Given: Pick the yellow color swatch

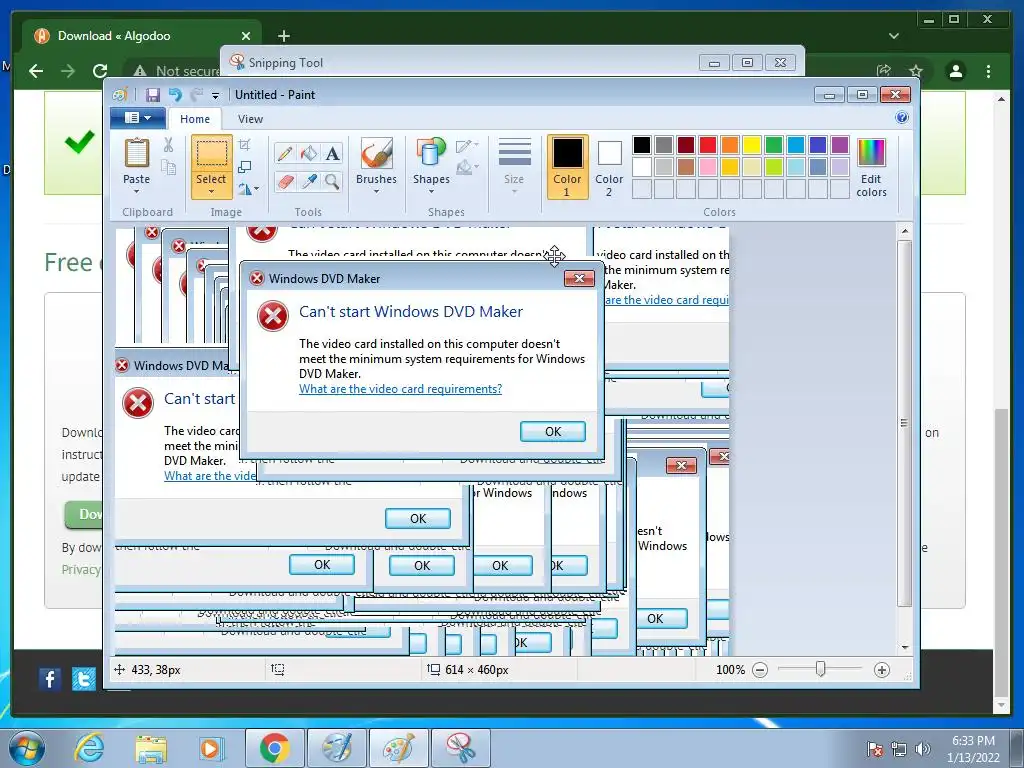Looking at the screenshot, I should (x=752, y=144).
